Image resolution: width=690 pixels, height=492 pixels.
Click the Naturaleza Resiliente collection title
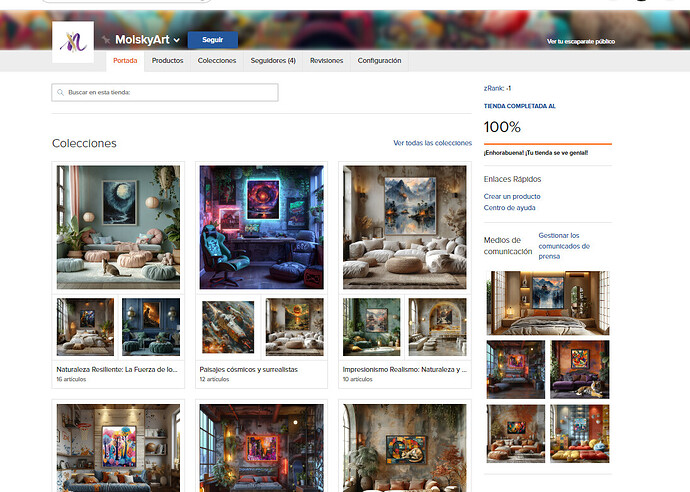[x=117, y=370]
